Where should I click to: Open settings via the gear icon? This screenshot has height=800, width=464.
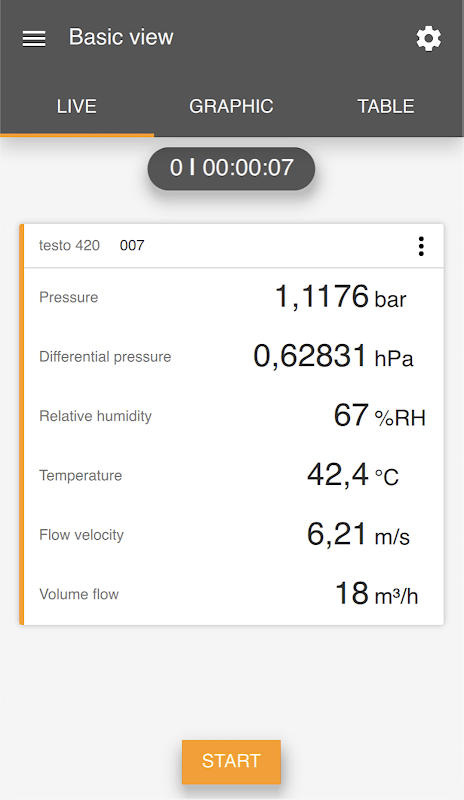(428, 39)
